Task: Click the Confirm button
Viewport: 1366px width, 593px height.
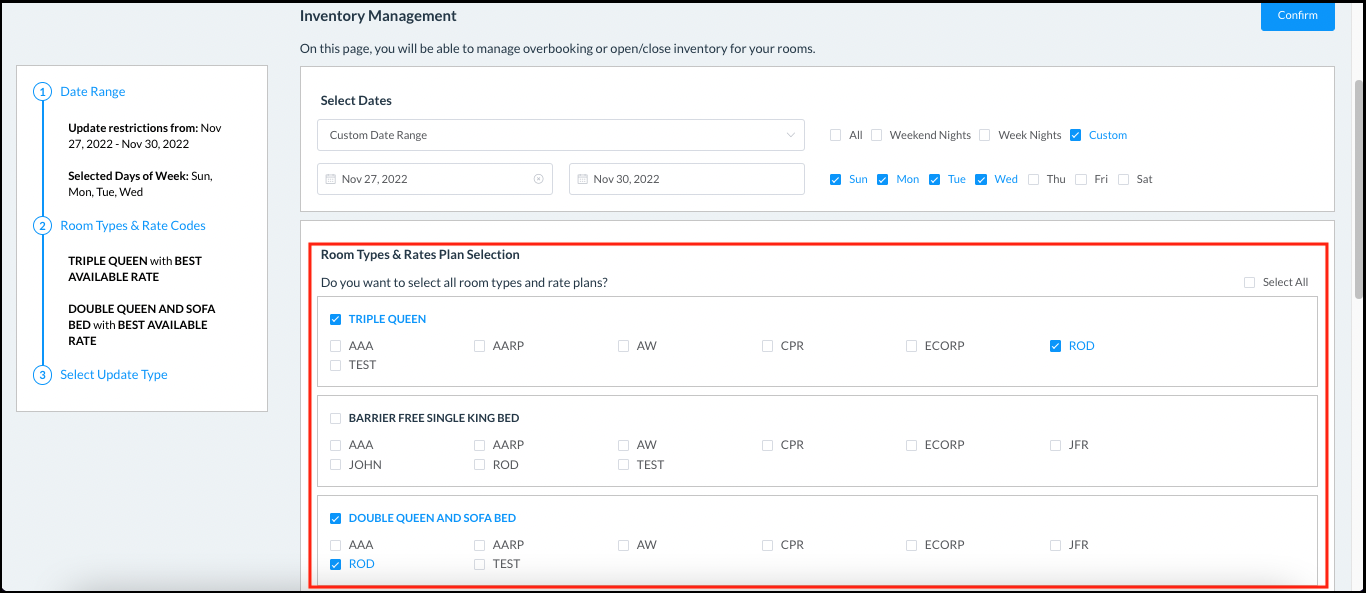Action: pyautogui.click(x=1297, y=15)
